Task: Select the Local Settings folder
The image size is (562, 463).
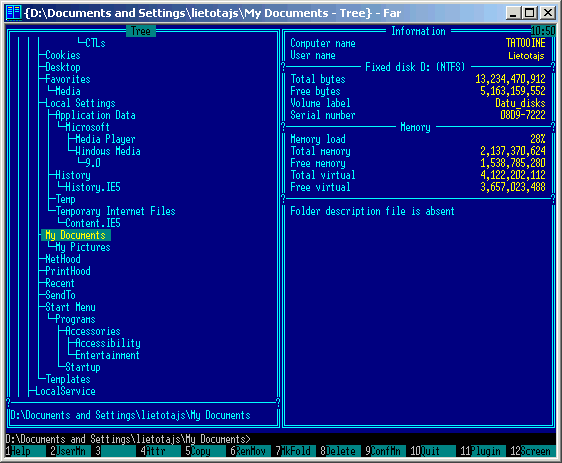Action: 80,103
